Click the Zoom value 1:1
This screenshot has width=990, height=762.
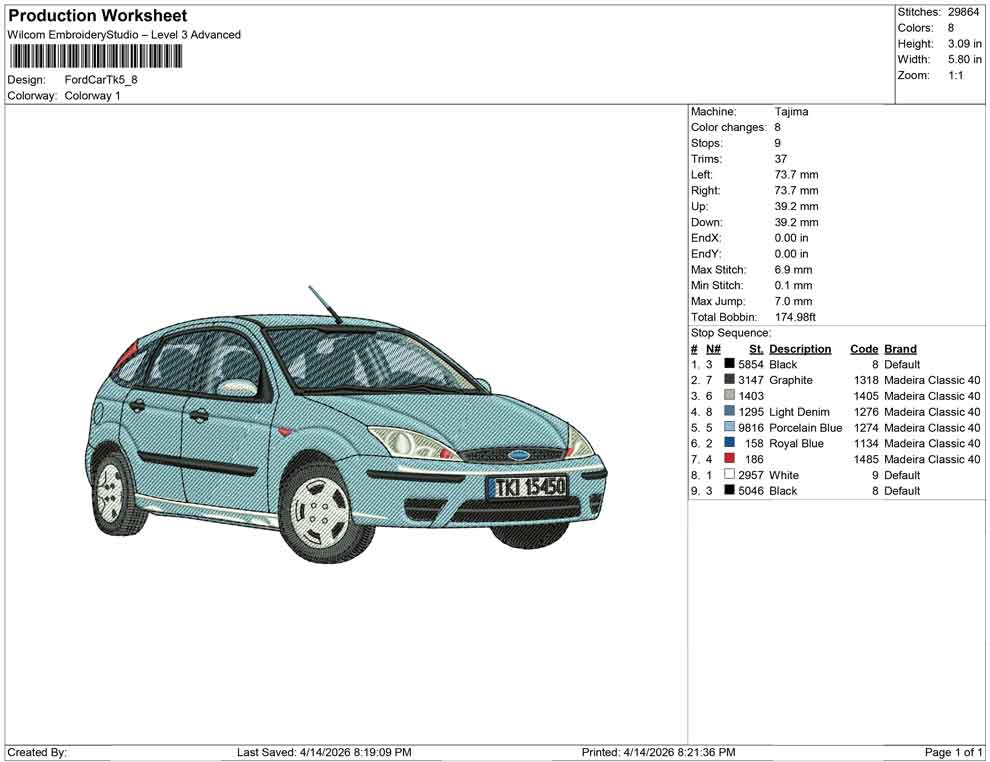[956, 75]
